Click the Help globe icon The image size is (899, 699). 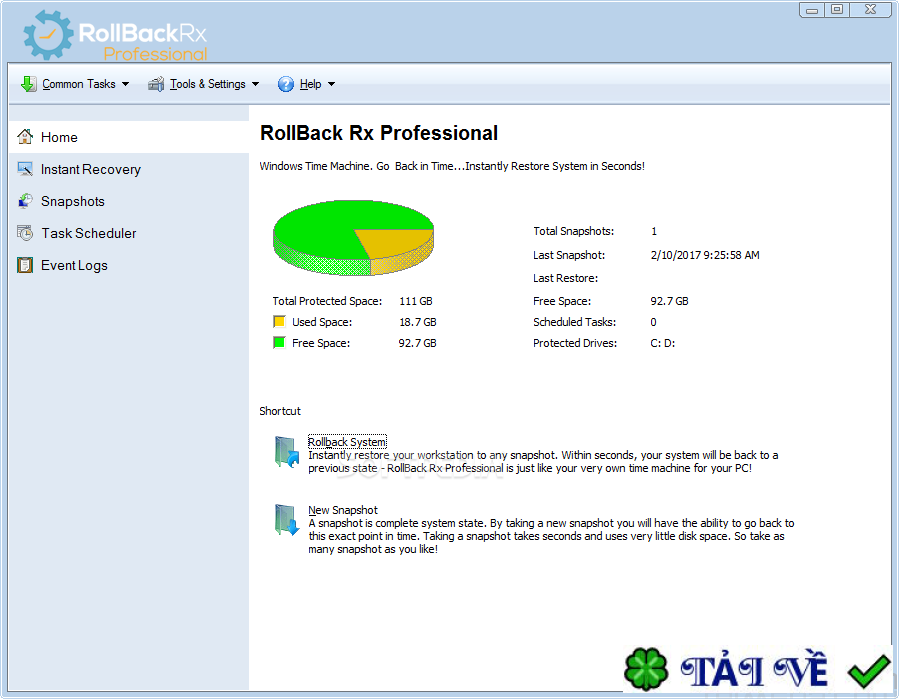click(x=286, y=84)
